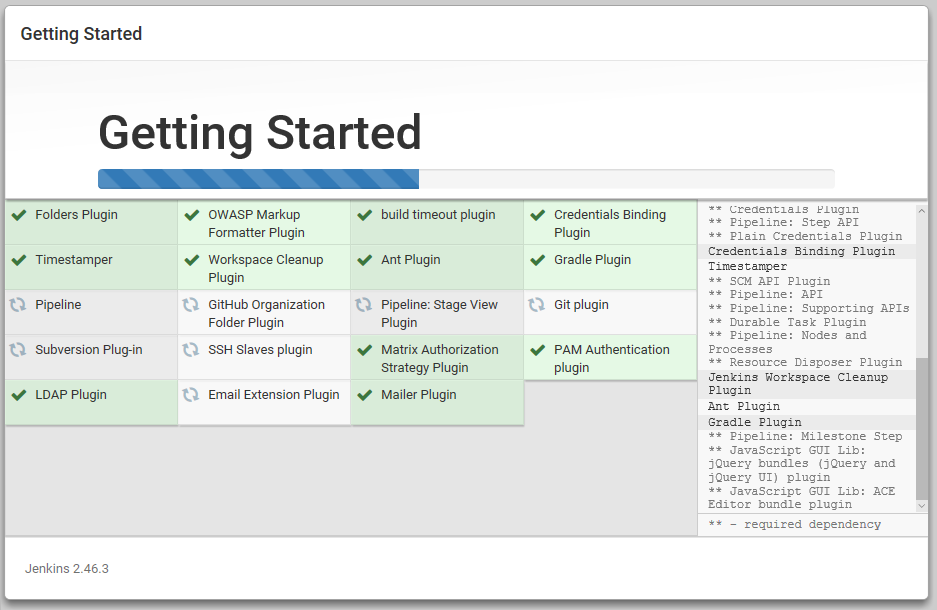Viewport: 937px width, 610px height.
Task: Click the Subversion Plug-in label
Action: coord(88,350)
